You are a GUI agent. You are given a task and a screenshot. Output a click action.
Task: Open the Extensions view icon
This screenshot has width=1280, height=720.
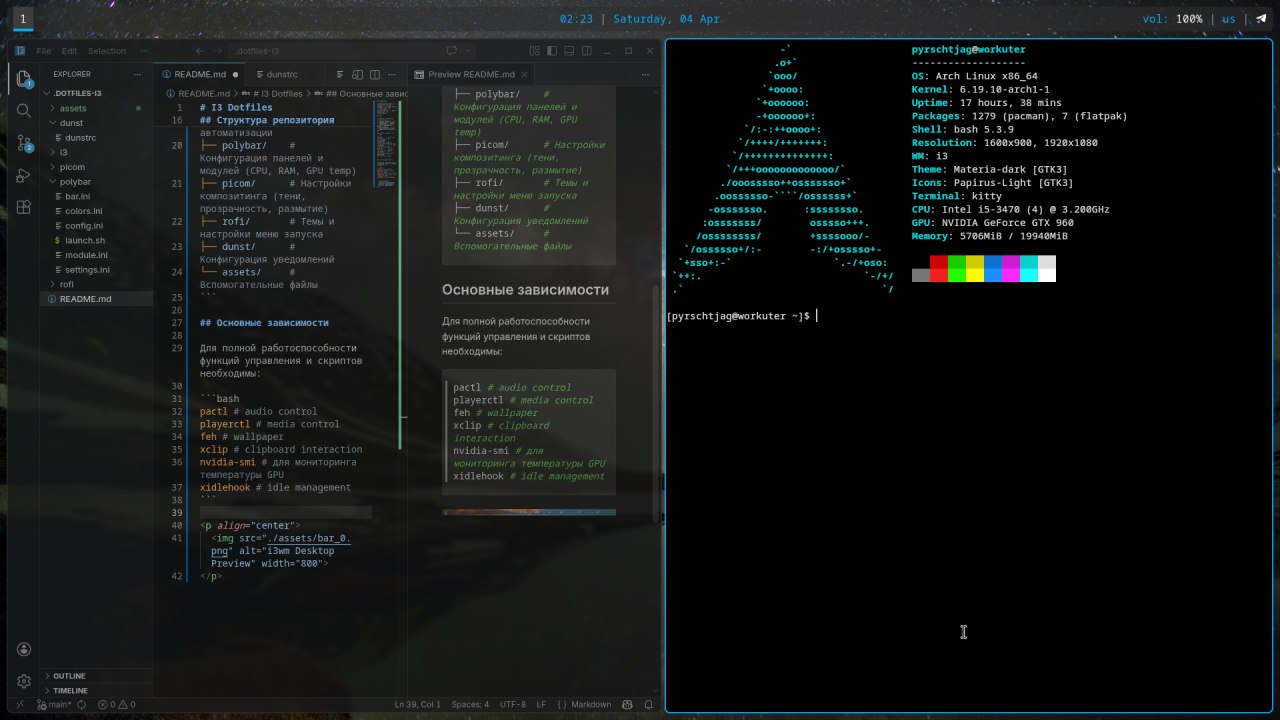click(23, 207)
